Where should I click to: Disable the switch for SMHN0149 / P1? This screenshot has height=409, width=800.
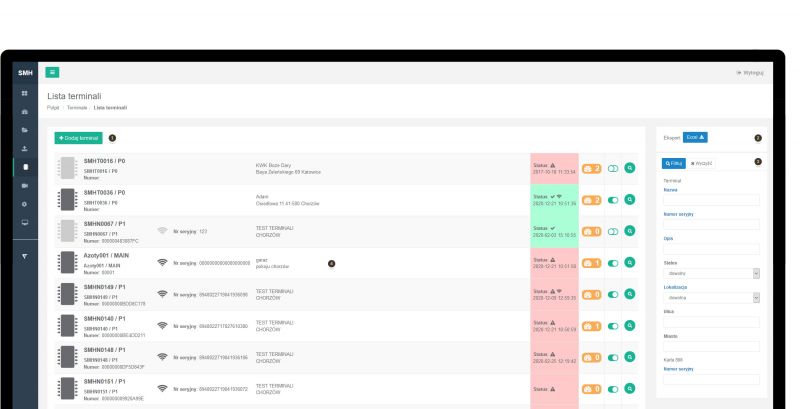[x=610, y=294]
